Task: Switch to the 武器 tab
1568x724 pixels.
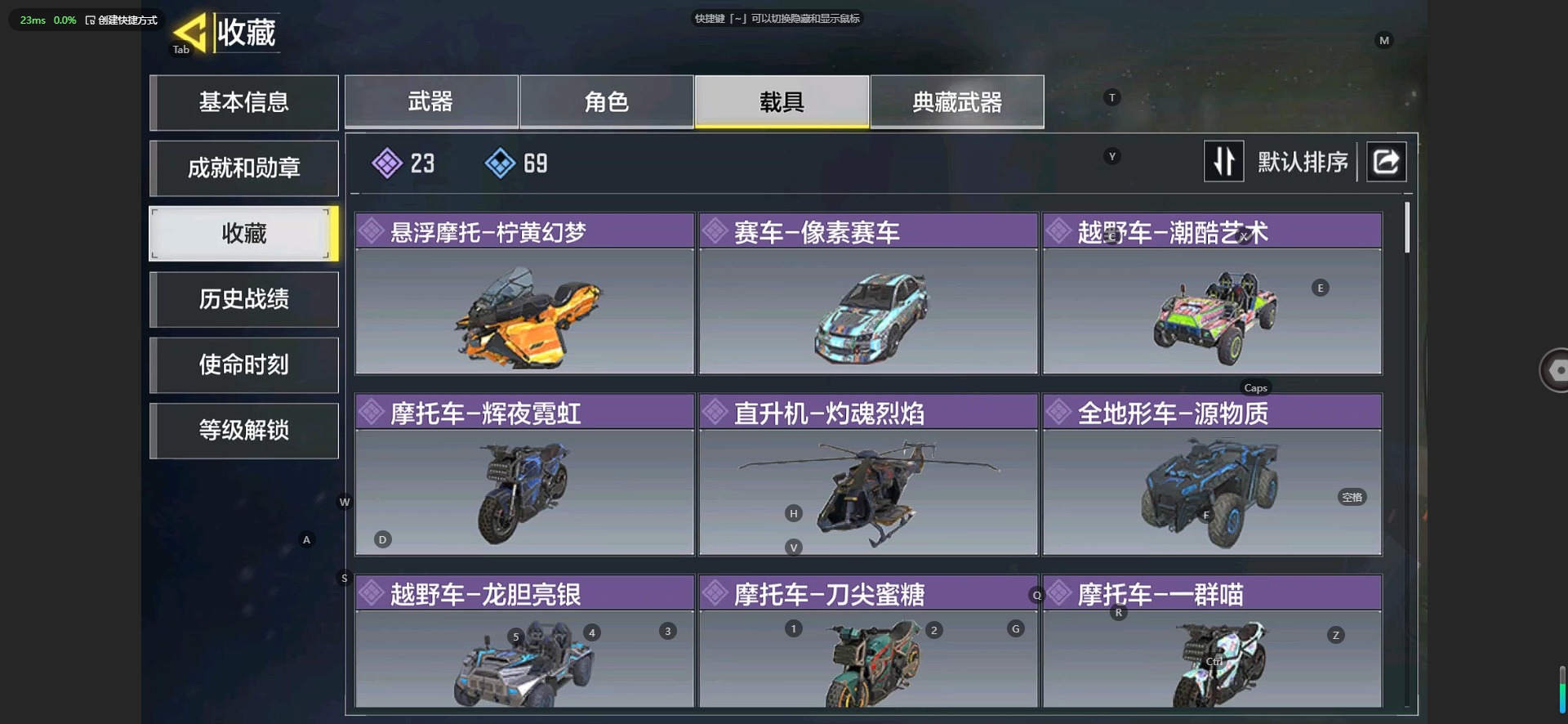Action: pyautogui.click(x=431, y=102)
